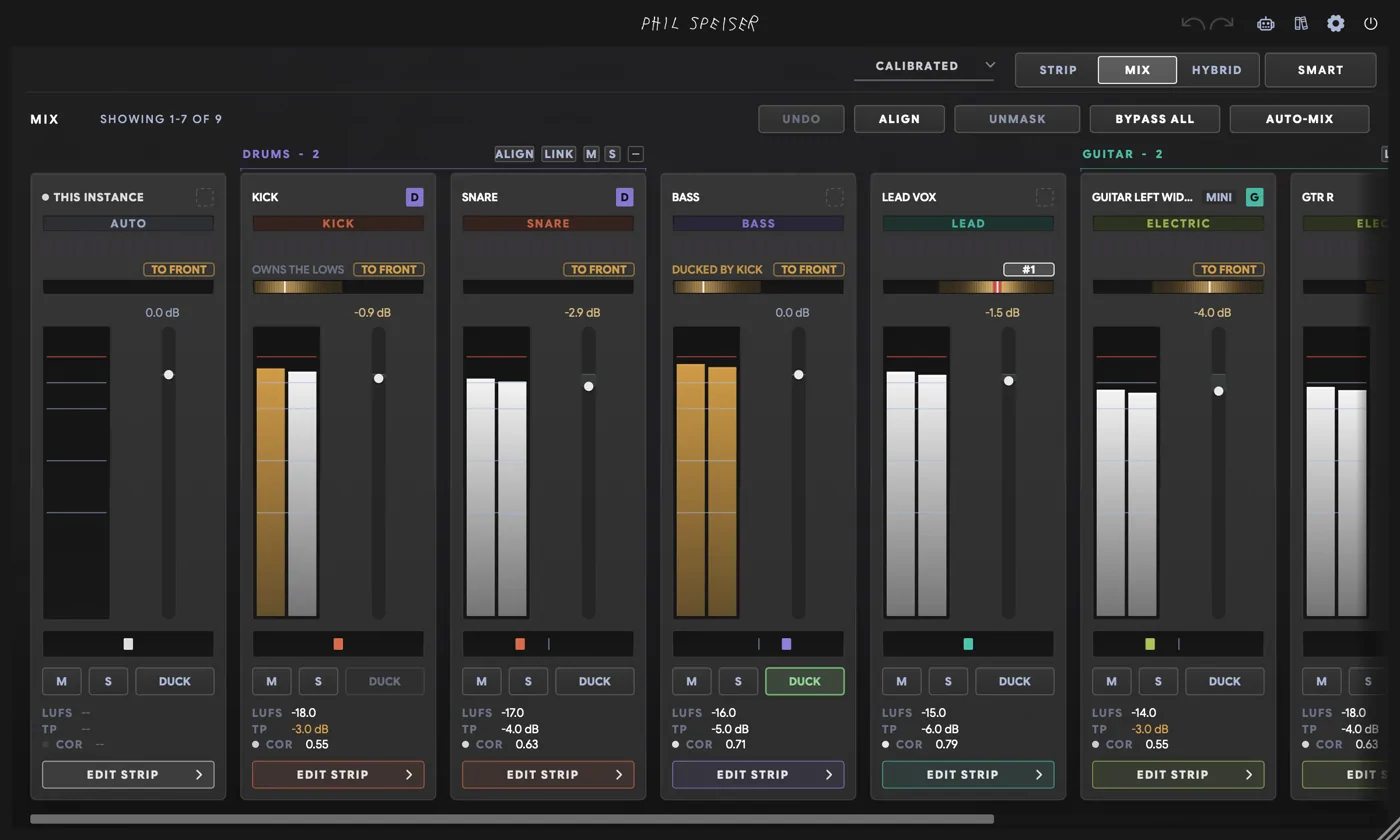This screenshot has height=840, width=1400.
Task: Run AUTO-MIX
Action: pyautogui.click(x=1299, y=119)
